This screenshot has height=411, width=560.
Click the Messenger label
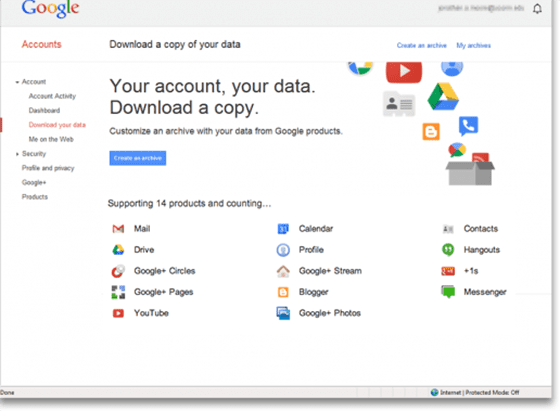[485, 292]
